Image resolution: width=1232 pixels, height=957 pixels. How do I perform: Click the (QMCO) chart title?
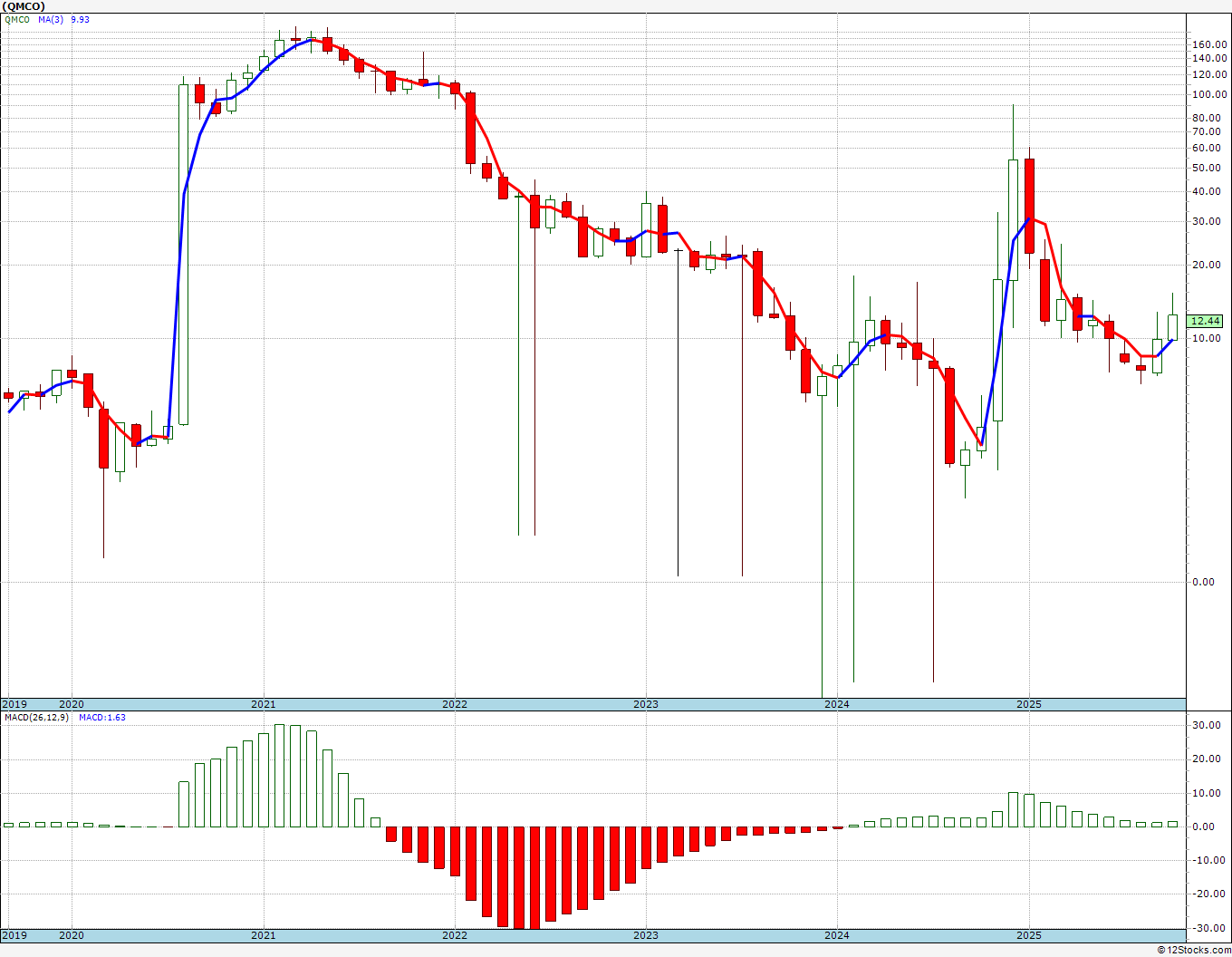[24, 6]
